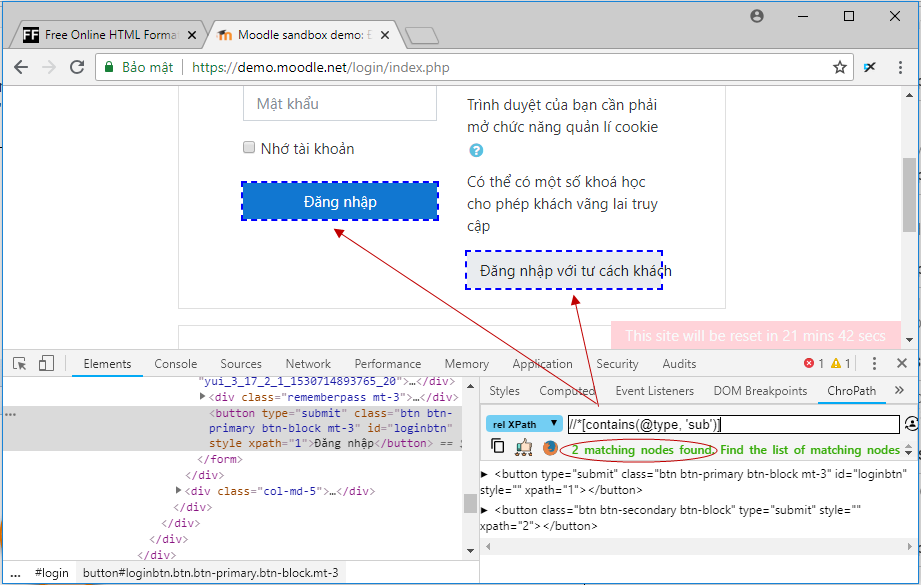The image size is (921, 585).
Task: Click the red error count icon
Action: [809, 364]
